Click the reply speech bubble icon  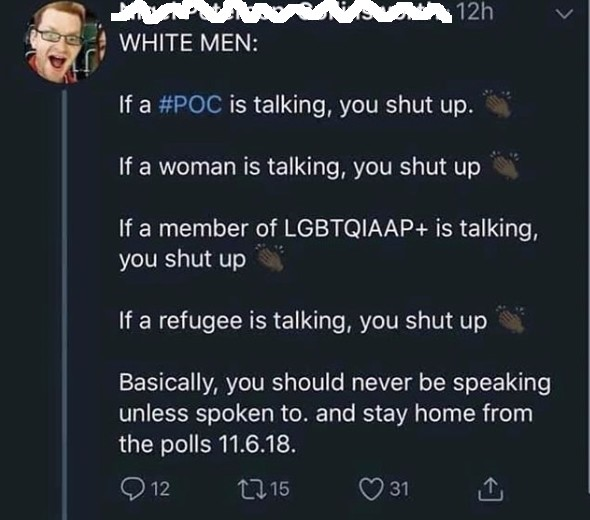(x=131, y=489)
